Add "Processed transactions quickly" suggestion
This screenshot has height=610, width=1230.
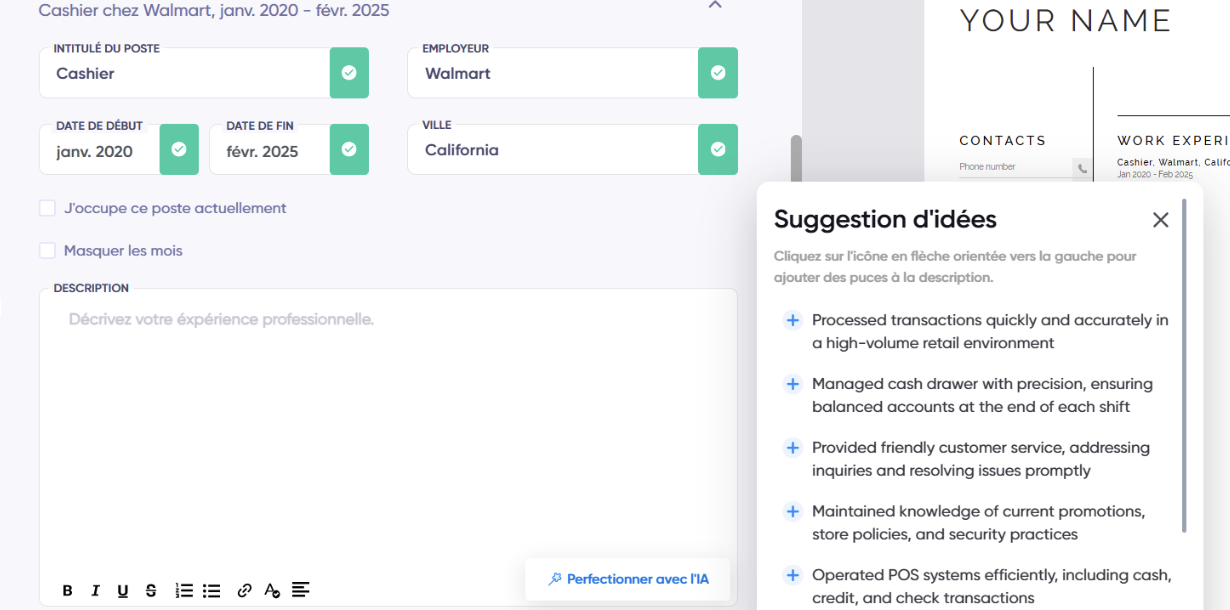coord(792,320)
